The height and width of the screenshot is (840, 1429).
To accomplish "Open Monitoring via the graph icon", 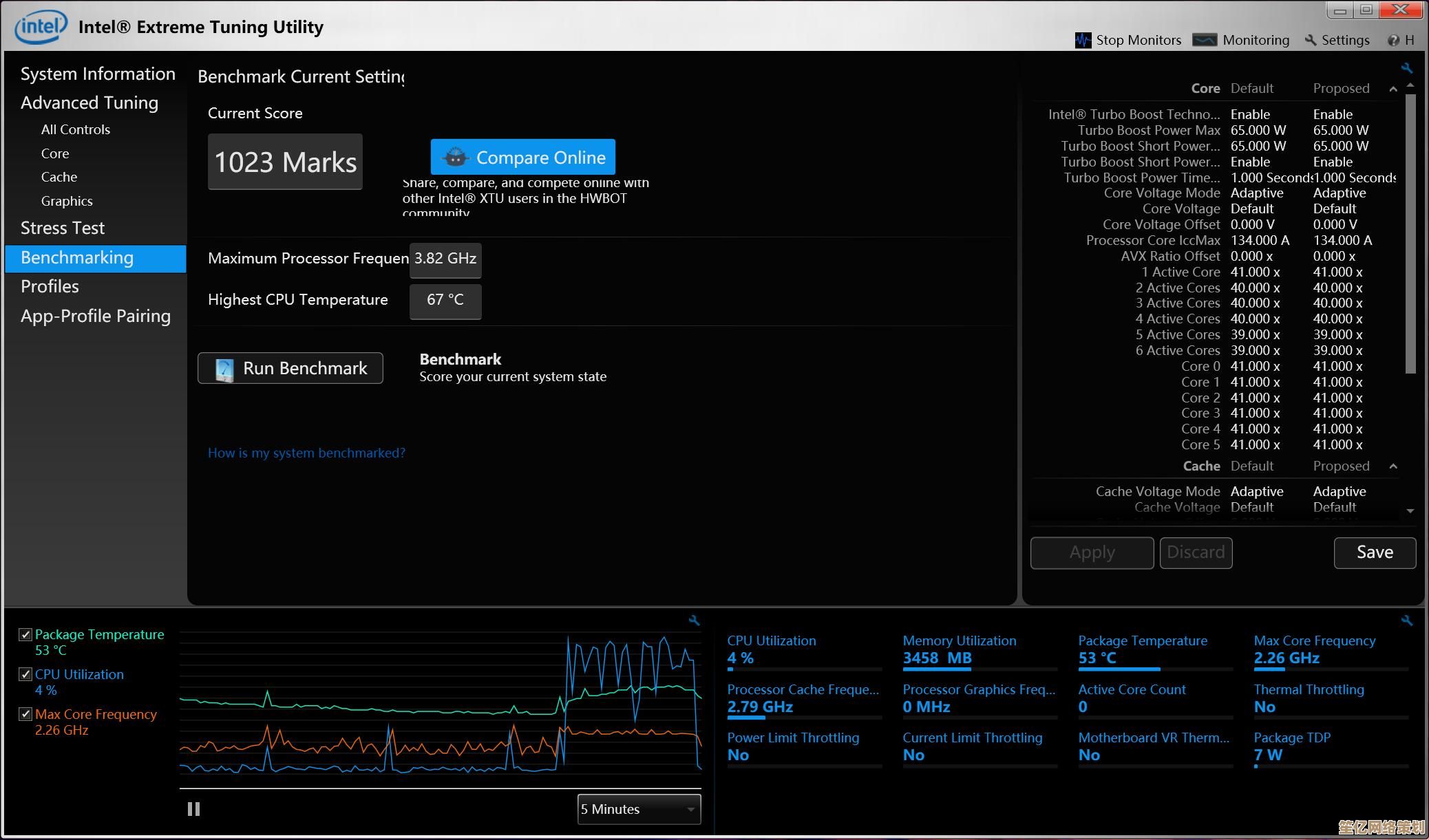I will pos(1205,40).
